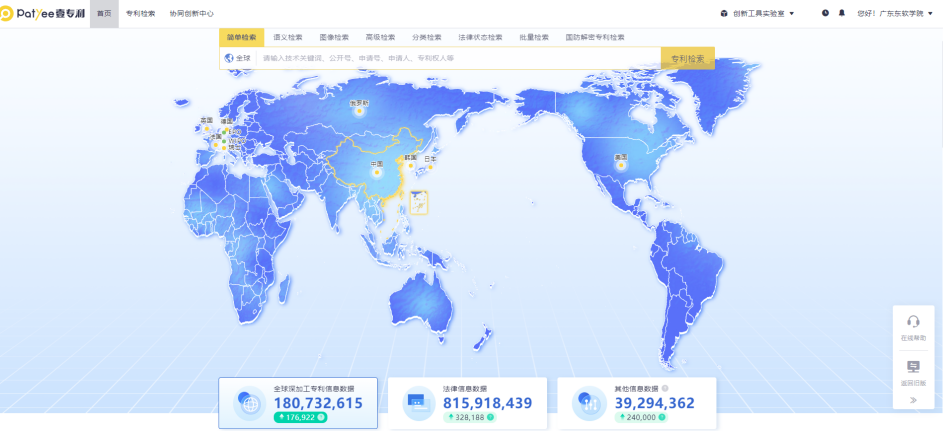Focus the patent keyword search input field
The width and height of the screenshot is (943, 431).
(455, 58)
